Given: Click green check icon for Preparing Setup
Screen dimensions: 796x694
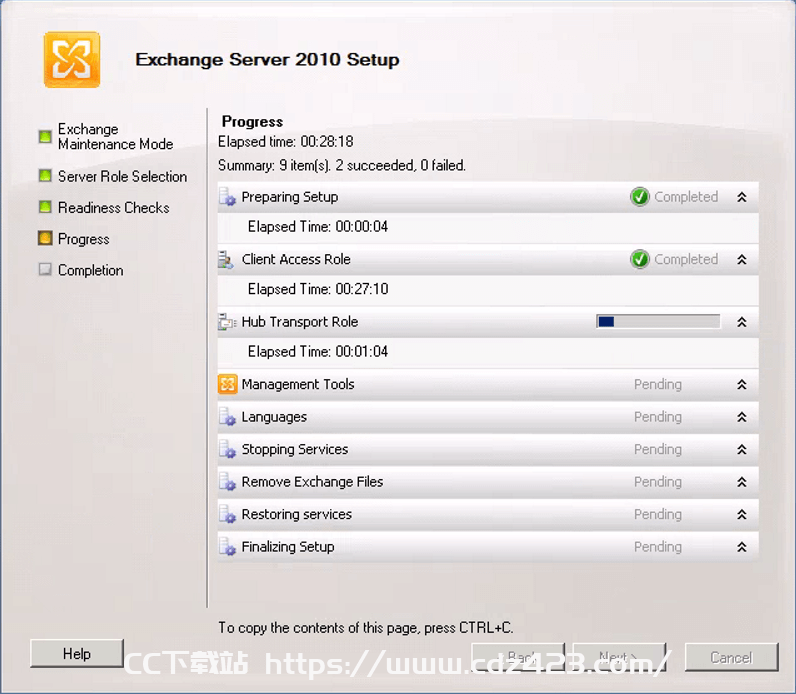Looking at the screenshot, I should click(640, 196).
